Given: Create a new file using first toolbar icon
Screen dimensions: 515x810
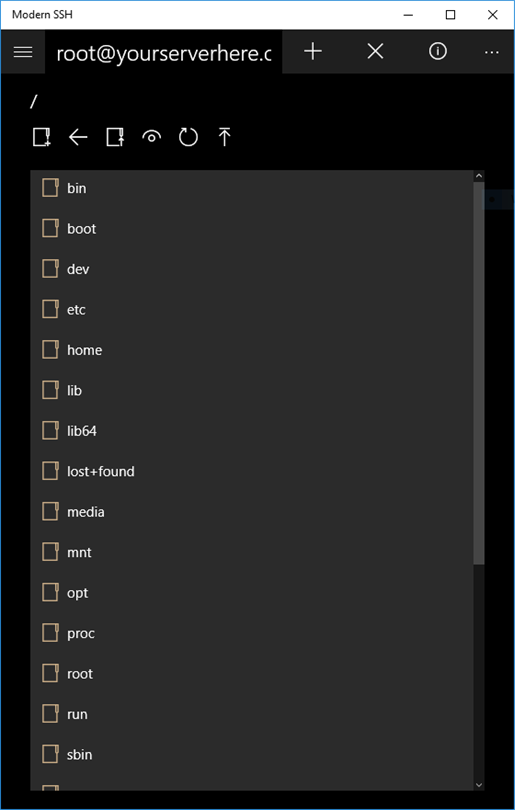Looking at the screenshot, I should [x=42, y=137].
